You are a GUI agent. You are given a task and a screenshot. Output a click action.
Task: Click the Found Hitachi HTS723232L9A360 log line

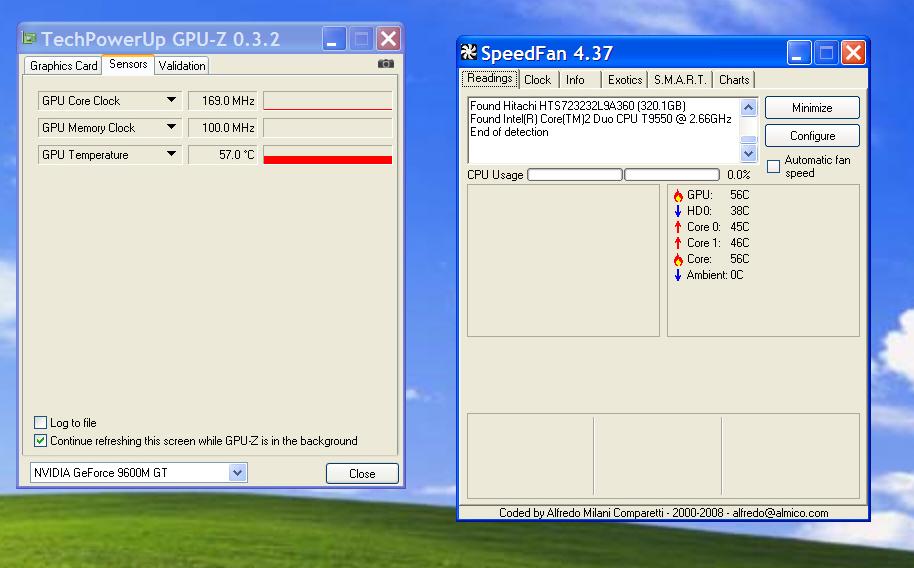pyautogui.click(x=578, y=106)
